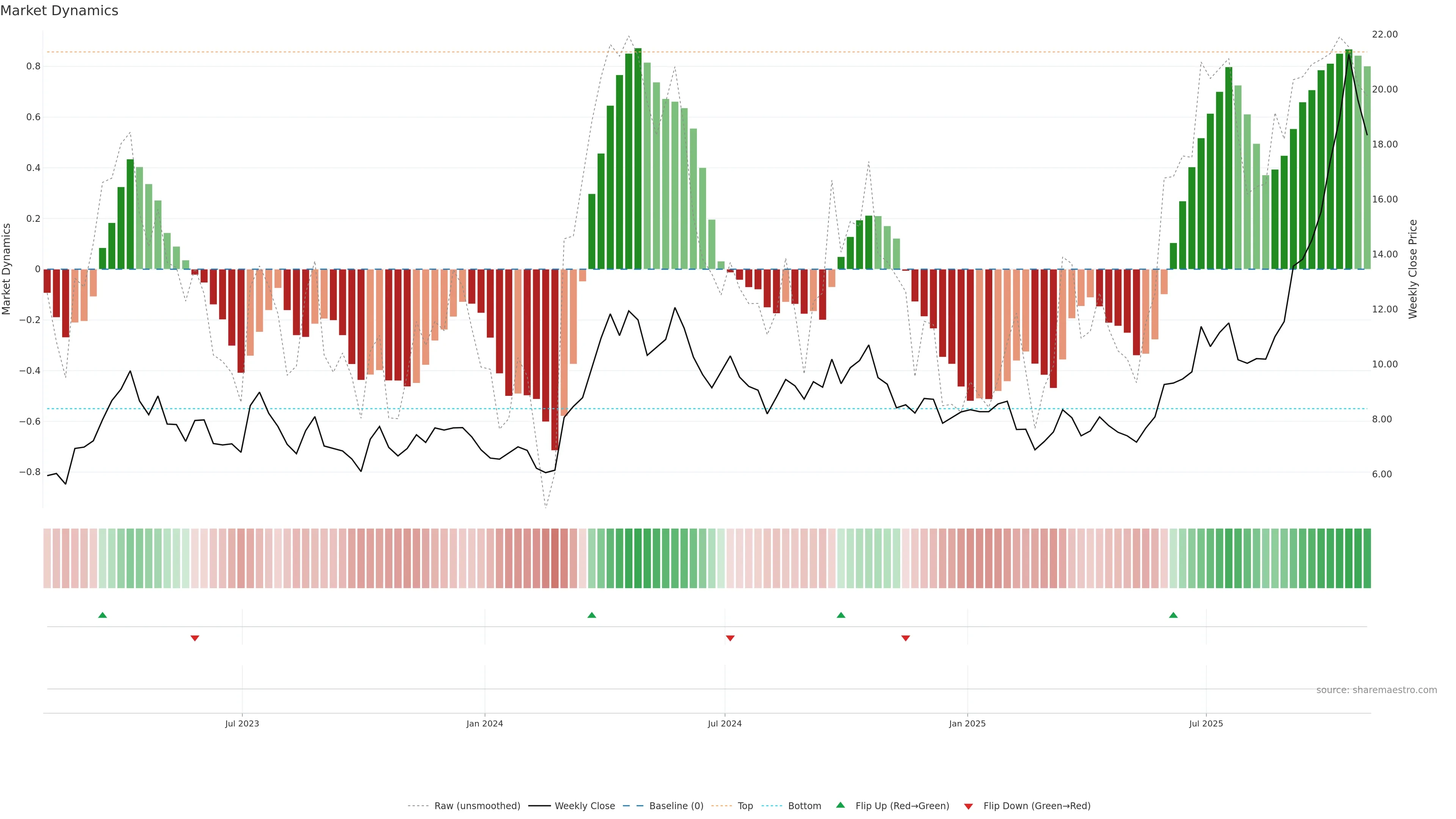The width and height of the screenshot is (1456, 819).
Task: Click the Market Dynamics chart title
Action: click(60, 11)
